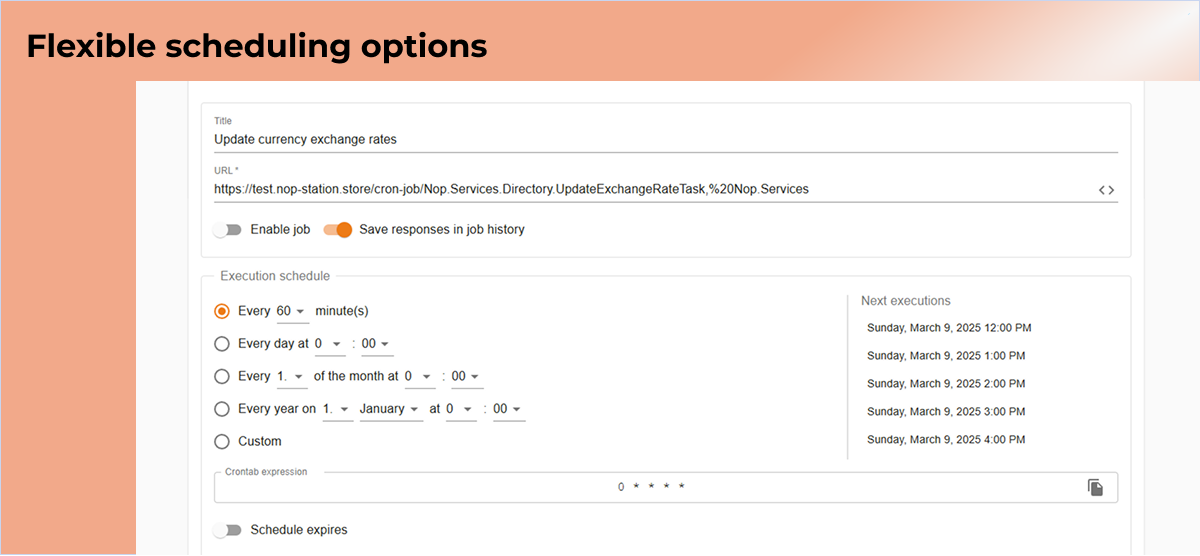This screenshot has width=1200, height=556.
Task: Copy the crontab expression with the copy icon
Action: (1095, 487)
